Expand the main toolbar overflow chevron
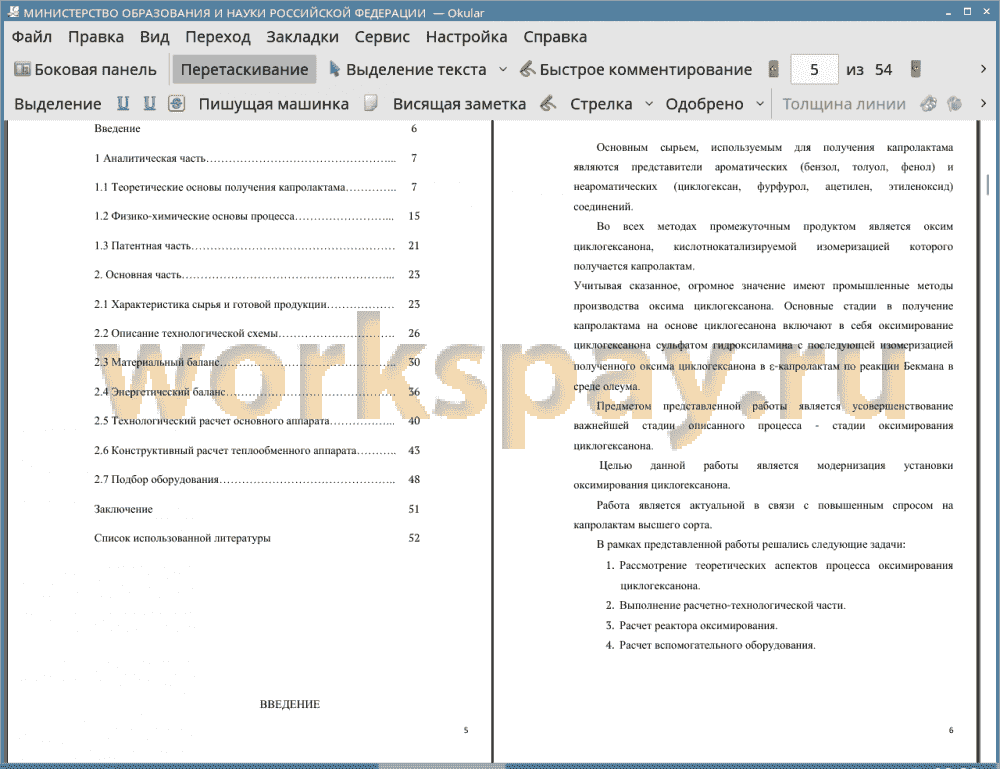Screen dimensions: 1000x769 983,69
